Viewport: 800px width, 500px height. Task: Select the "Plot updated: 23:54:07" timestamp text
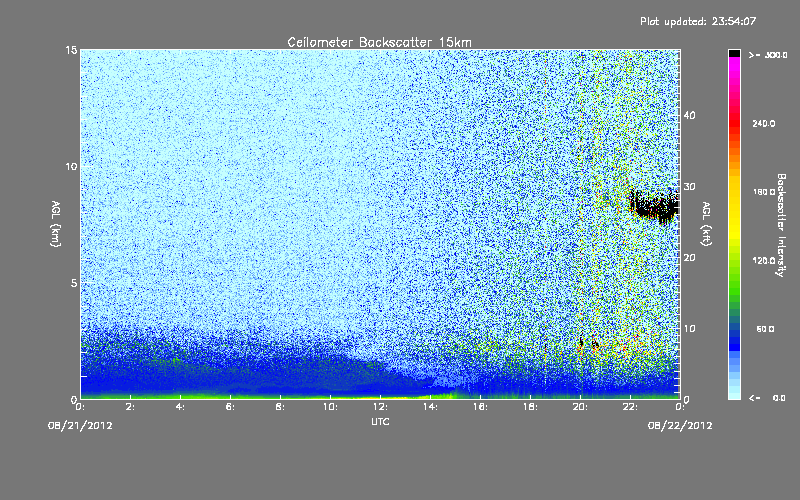(x=698, y=21)
